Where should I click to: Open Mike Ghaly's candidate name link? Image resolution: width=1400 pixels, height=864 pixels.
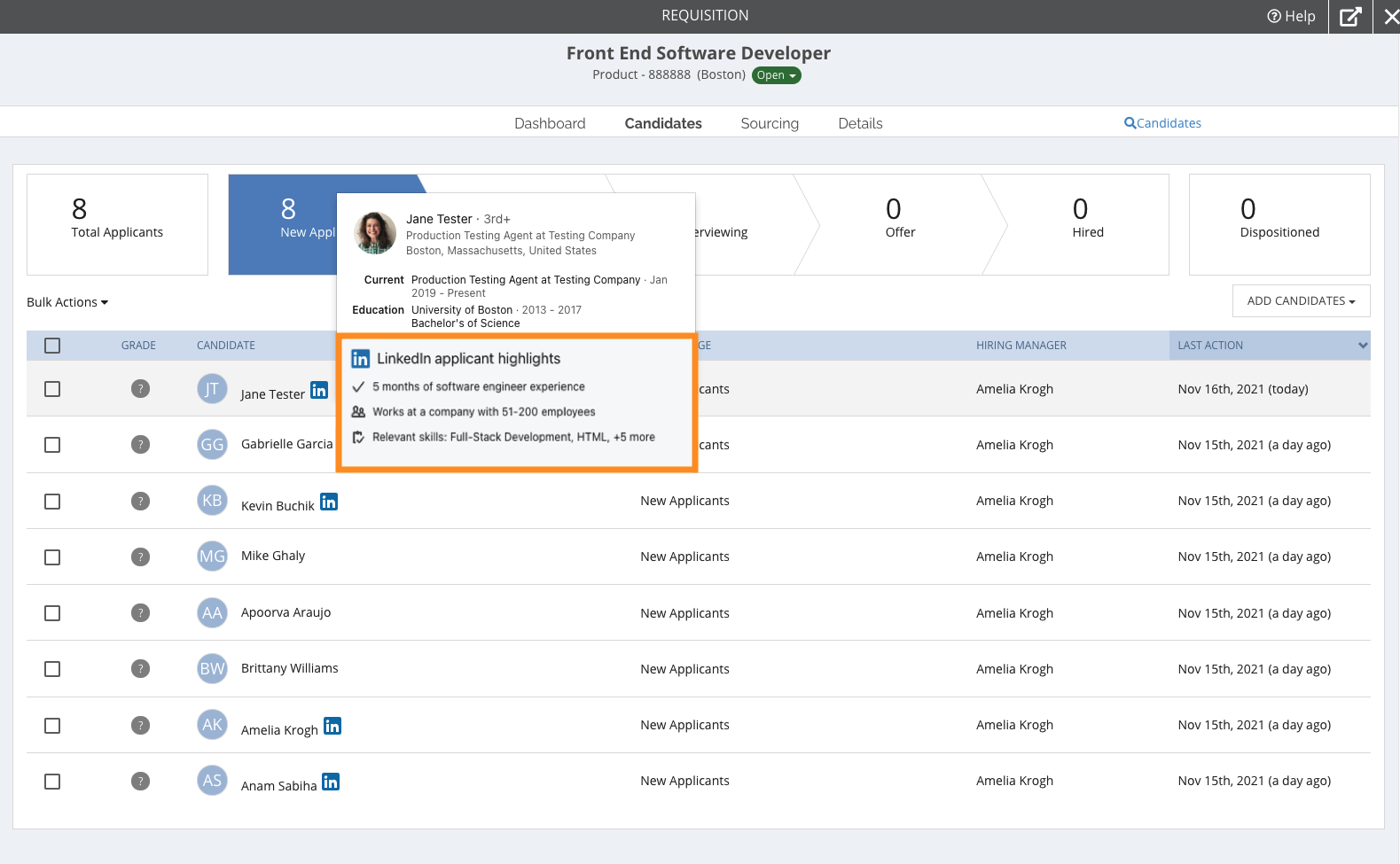click(x=273, y=556)
